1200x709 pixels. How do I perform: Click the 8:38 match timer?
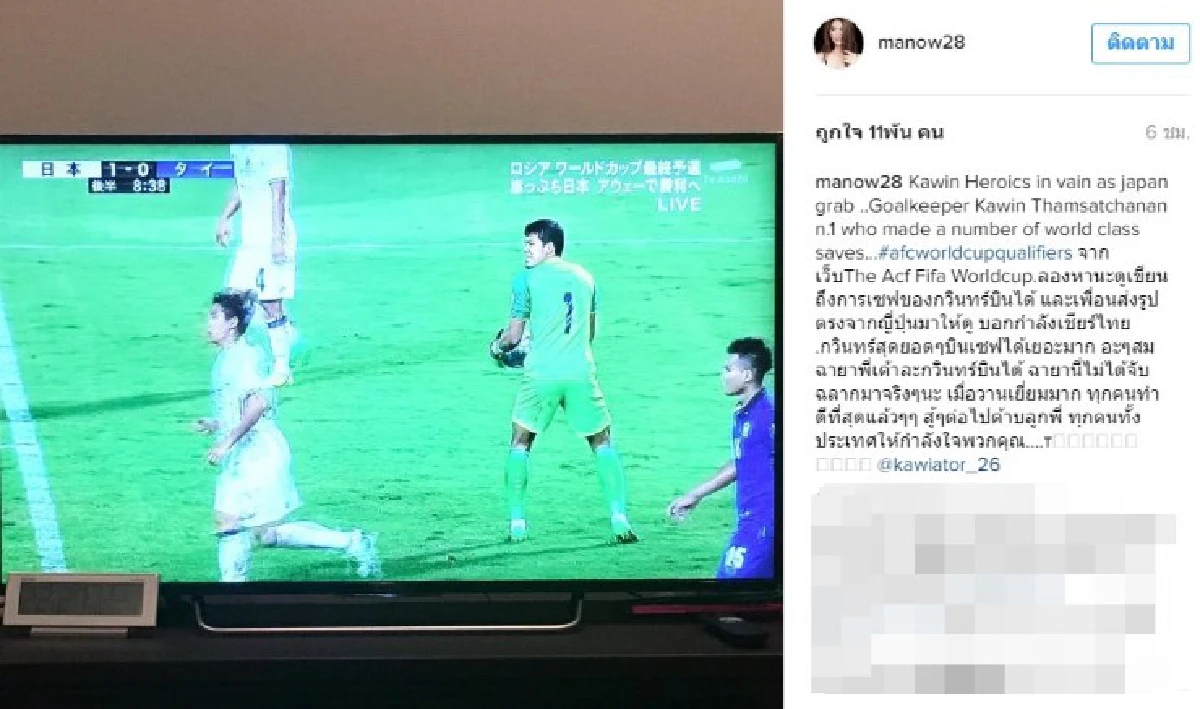tap(130, 185)
